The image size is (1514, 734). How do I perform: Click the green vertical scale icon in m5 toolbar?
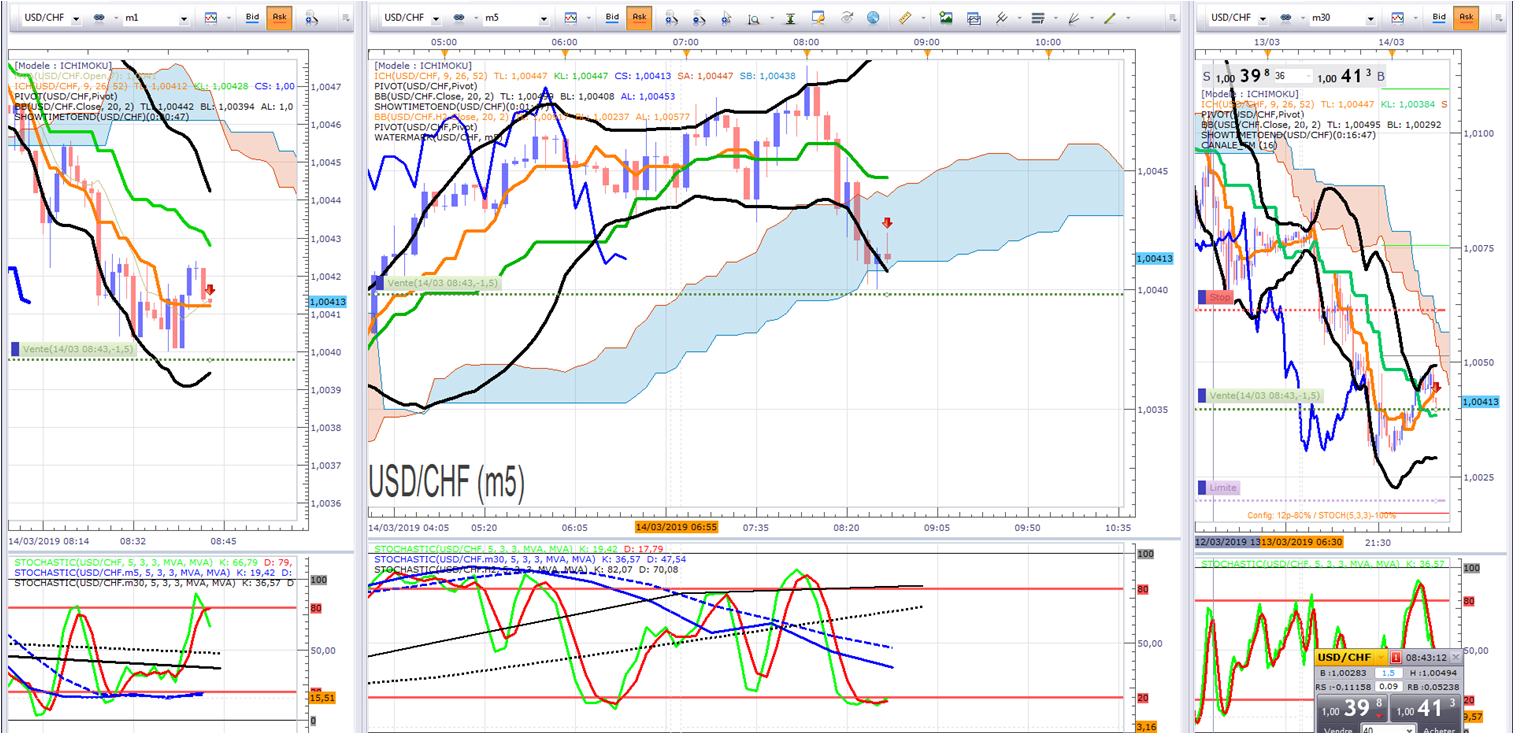coord(790,17)
